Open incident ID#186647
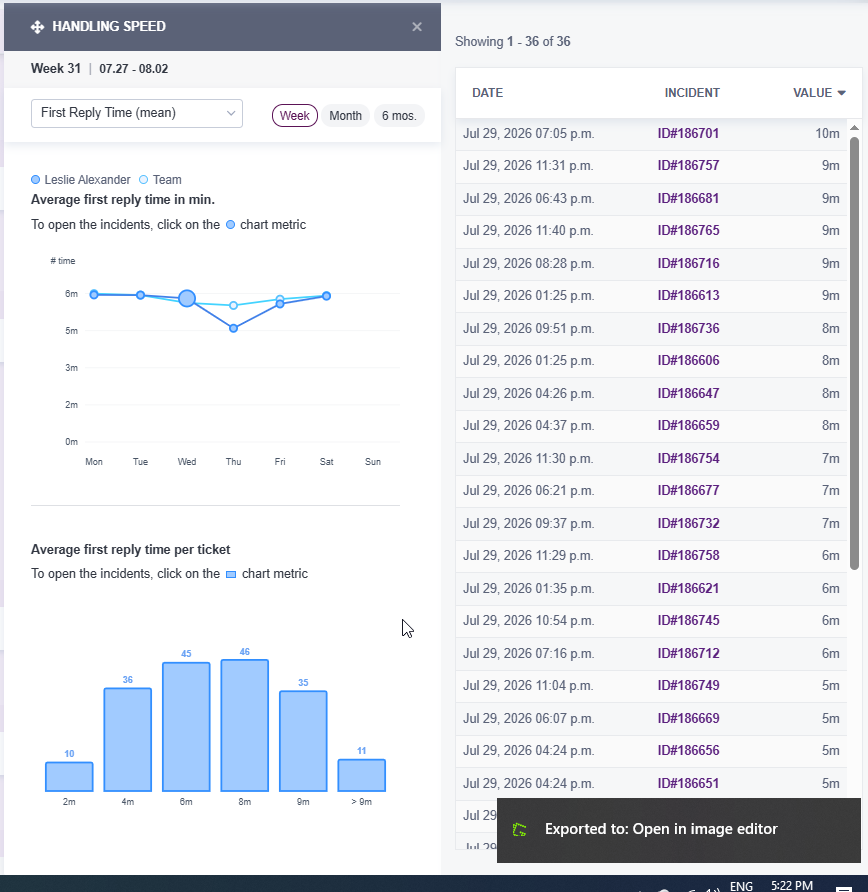 688,393
